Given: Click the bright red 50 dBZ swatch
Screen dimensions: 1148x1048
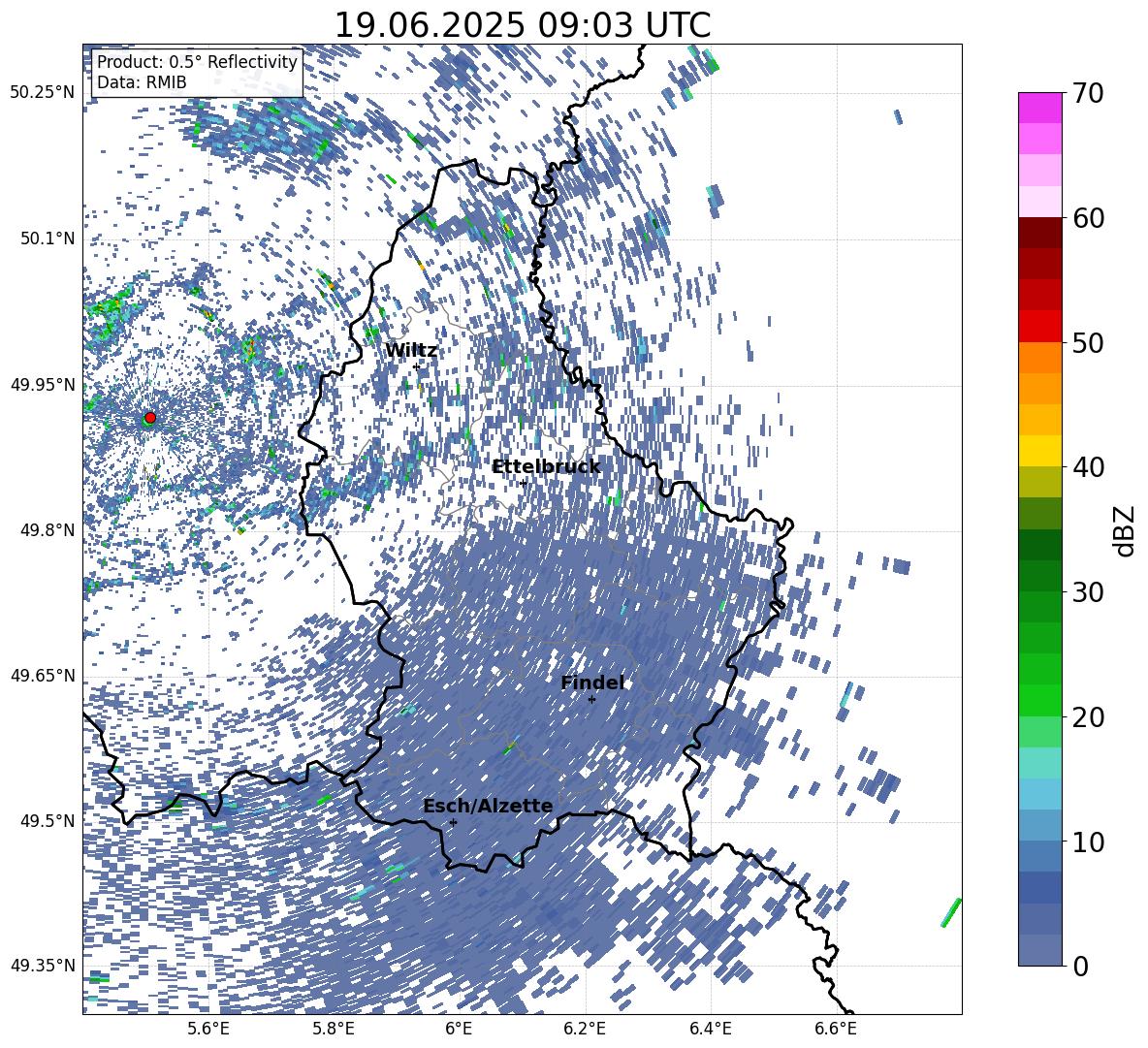Looking at the screenshot, I should click(x=1039, y=327).
